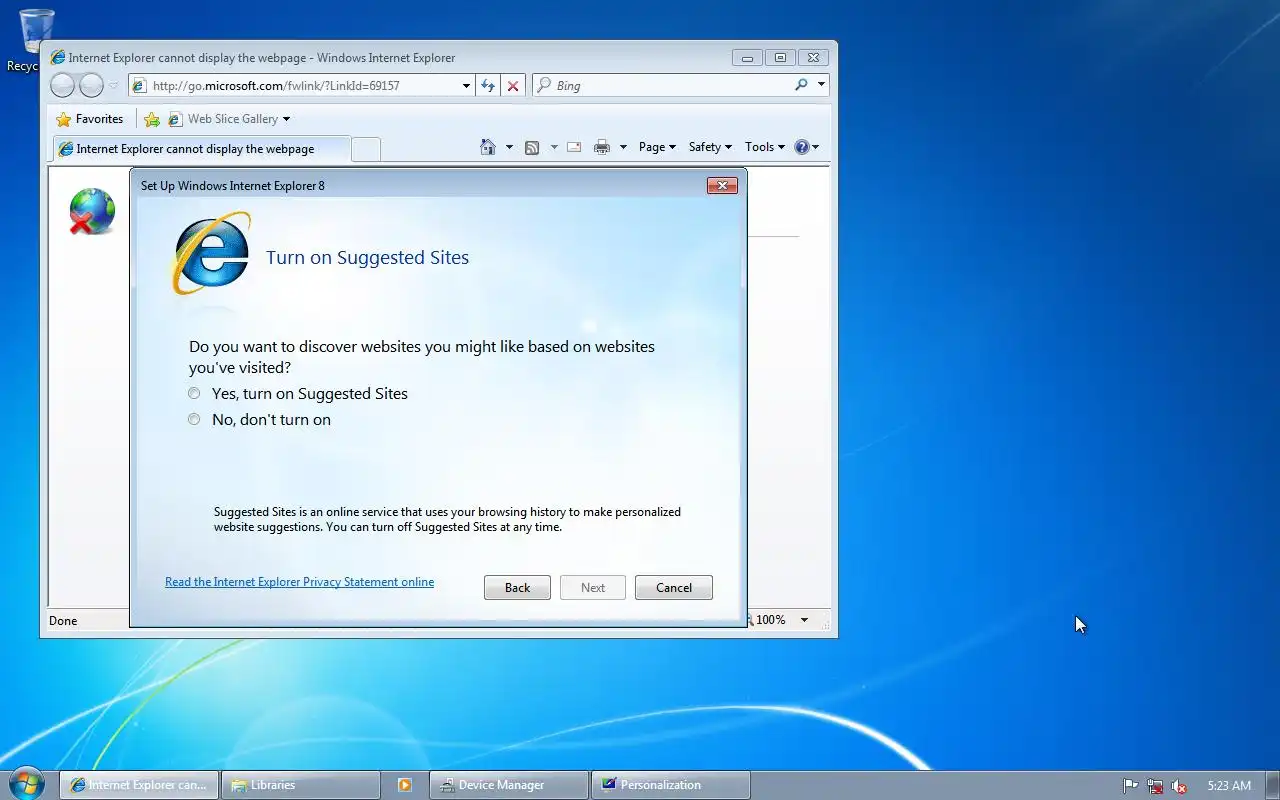Screen dimensions: 1280x800
Task: Switch to Libraries taskbar button
Action: pos(301,785)
